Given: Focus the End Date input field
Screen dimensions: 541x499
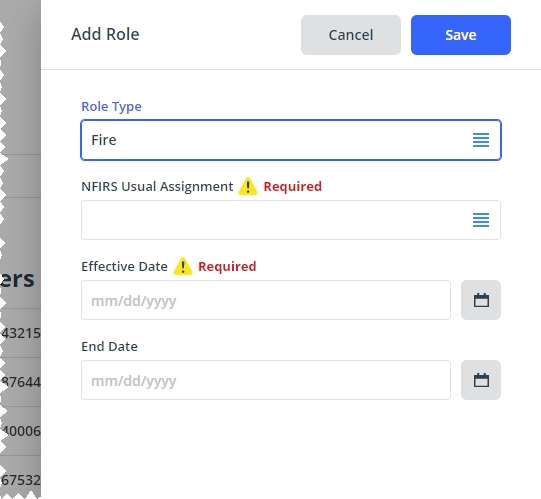Looking at the screenshot, I should 266,380.
